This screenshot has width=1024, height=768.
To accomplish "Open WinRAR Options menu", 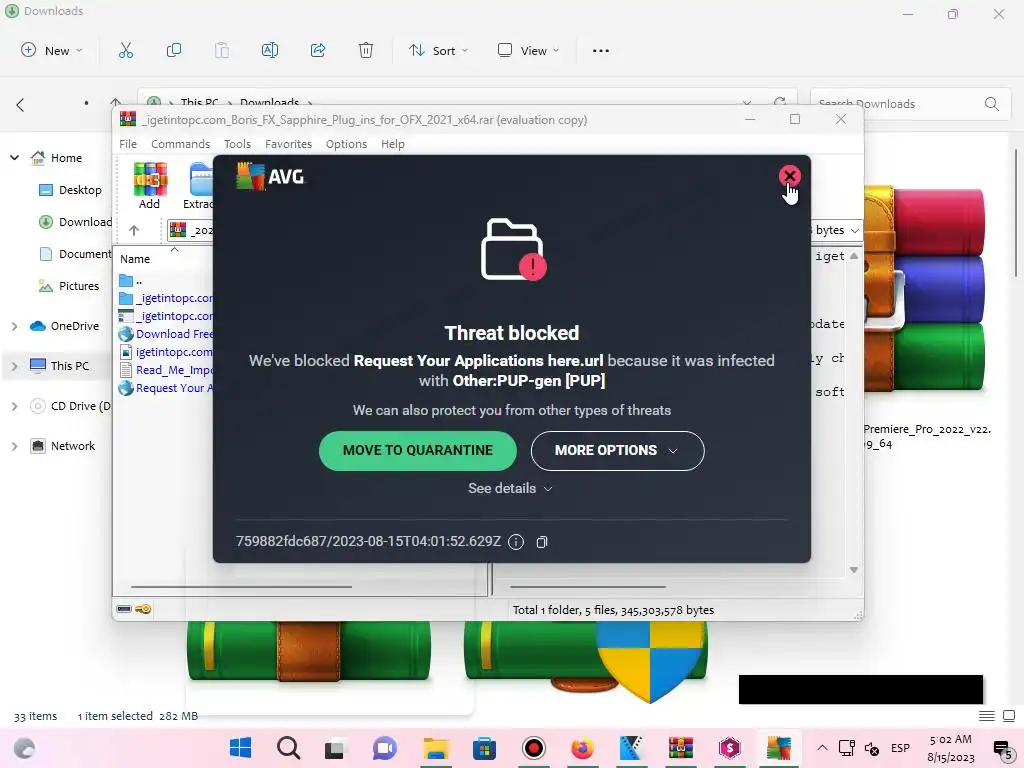I will [346, 144].
